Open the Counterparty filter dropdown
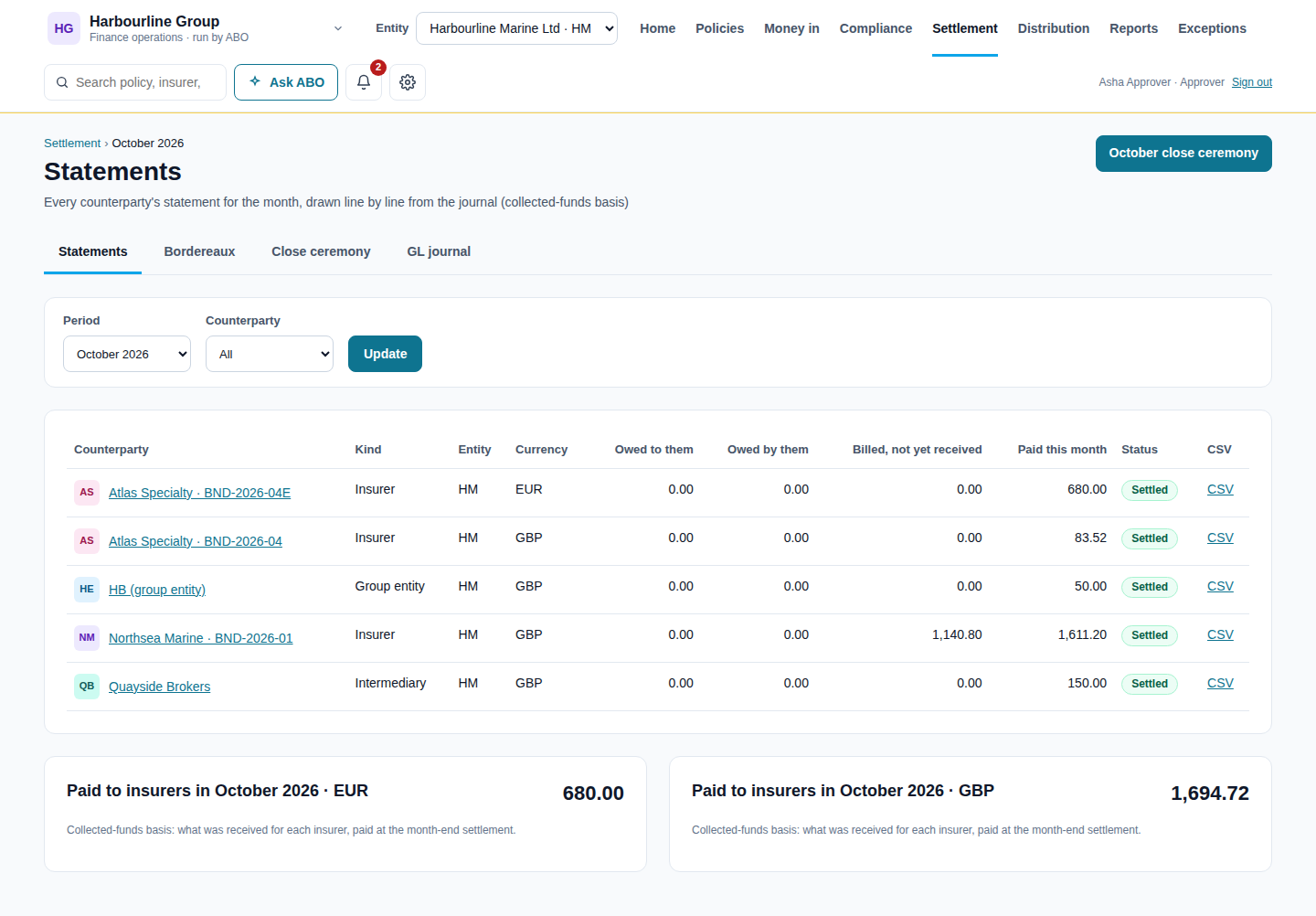 (270, 354)
